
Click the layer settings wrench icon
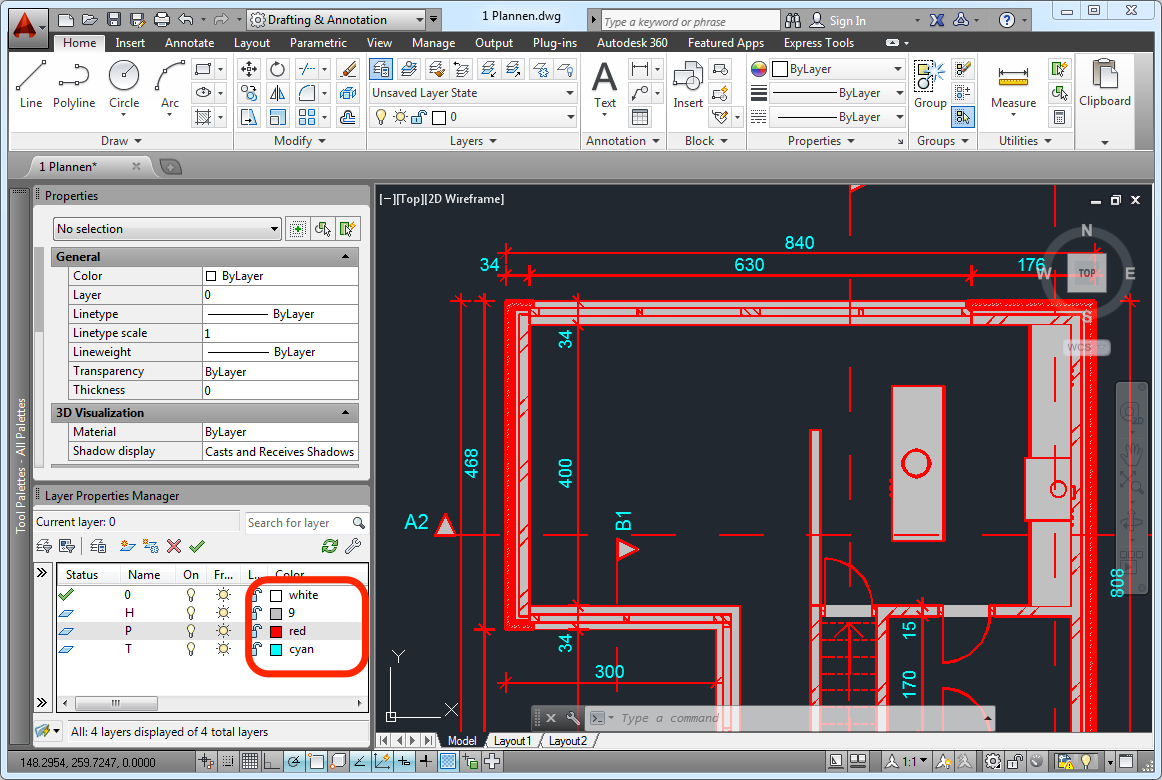point(353,547)
